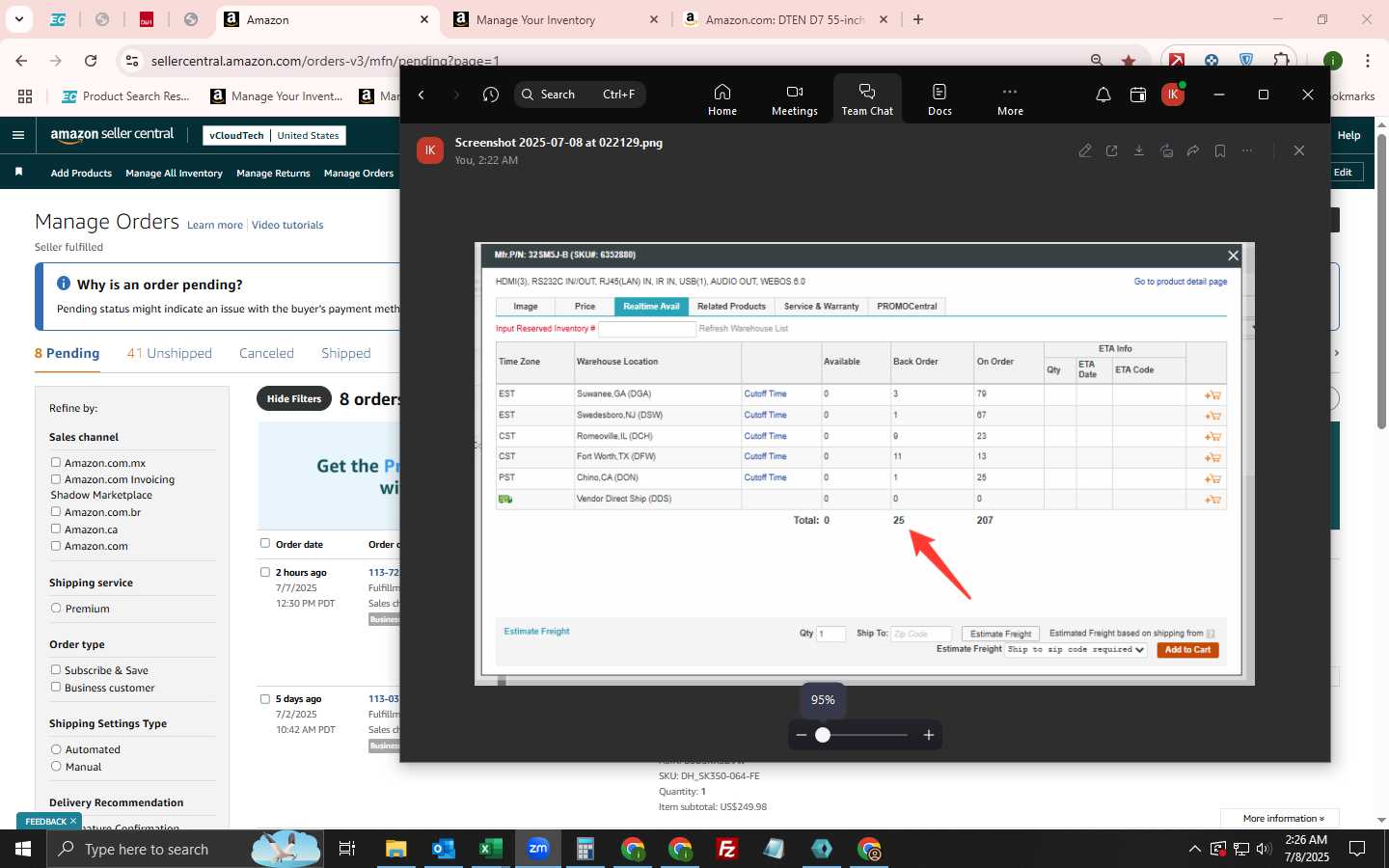Open Learn more link

(215, 225)
